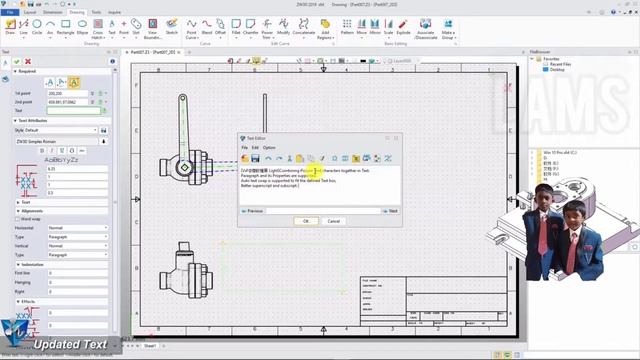Select the Fillet tool

tap(236, 27)
